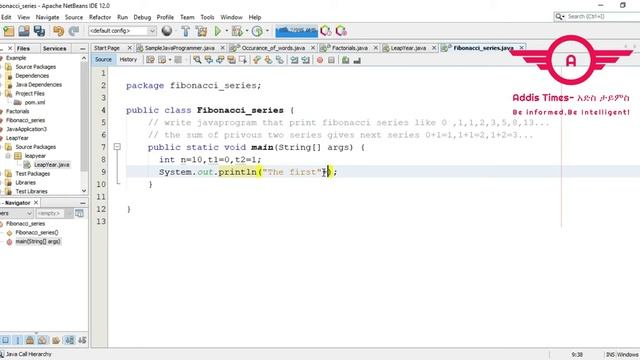The image size is (640, 360).
Task: Open the Navigator Members view dropdown
Action: coord(16,213)
